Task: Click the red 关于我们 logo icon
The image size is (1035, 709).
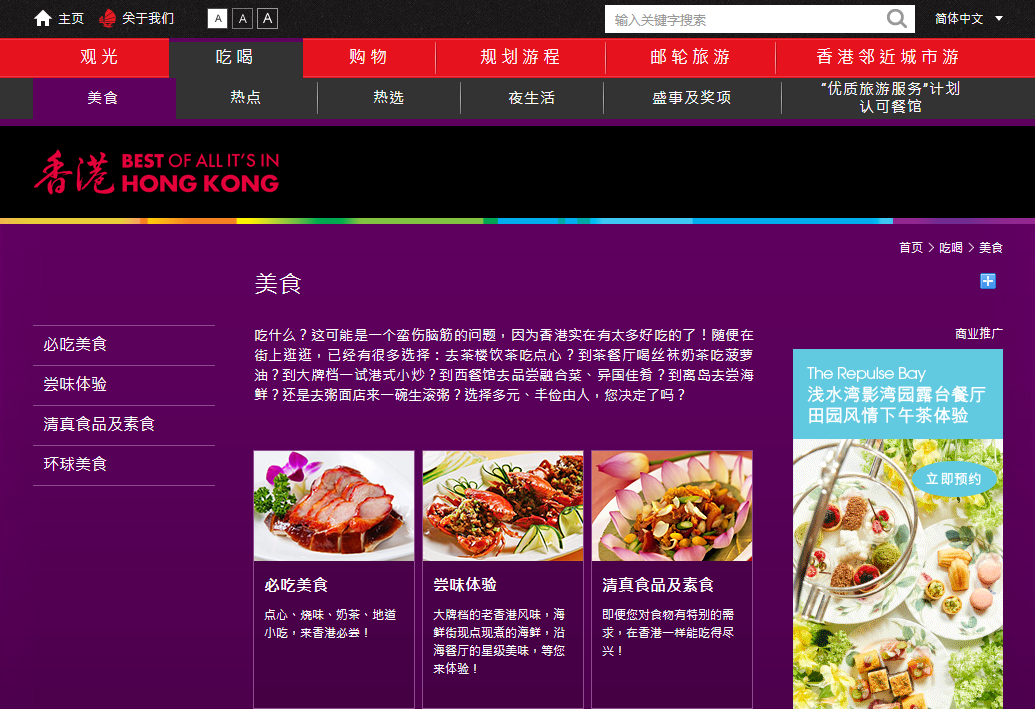Action: pos(108,19)
